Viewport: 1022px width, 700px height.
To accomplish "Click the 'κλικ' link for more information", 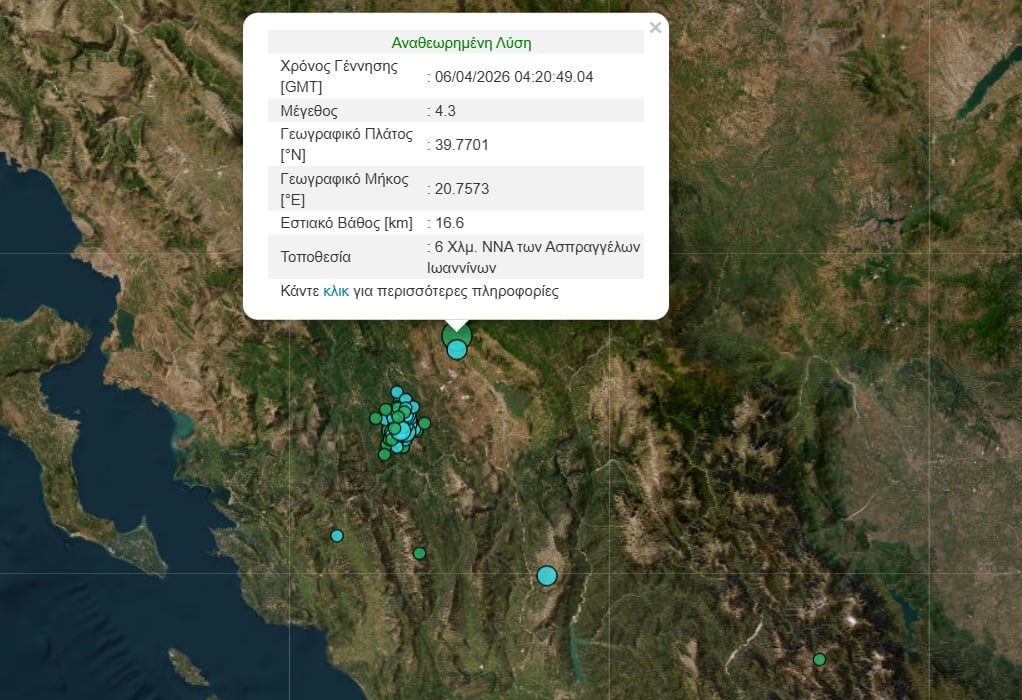I will (335, 292).
